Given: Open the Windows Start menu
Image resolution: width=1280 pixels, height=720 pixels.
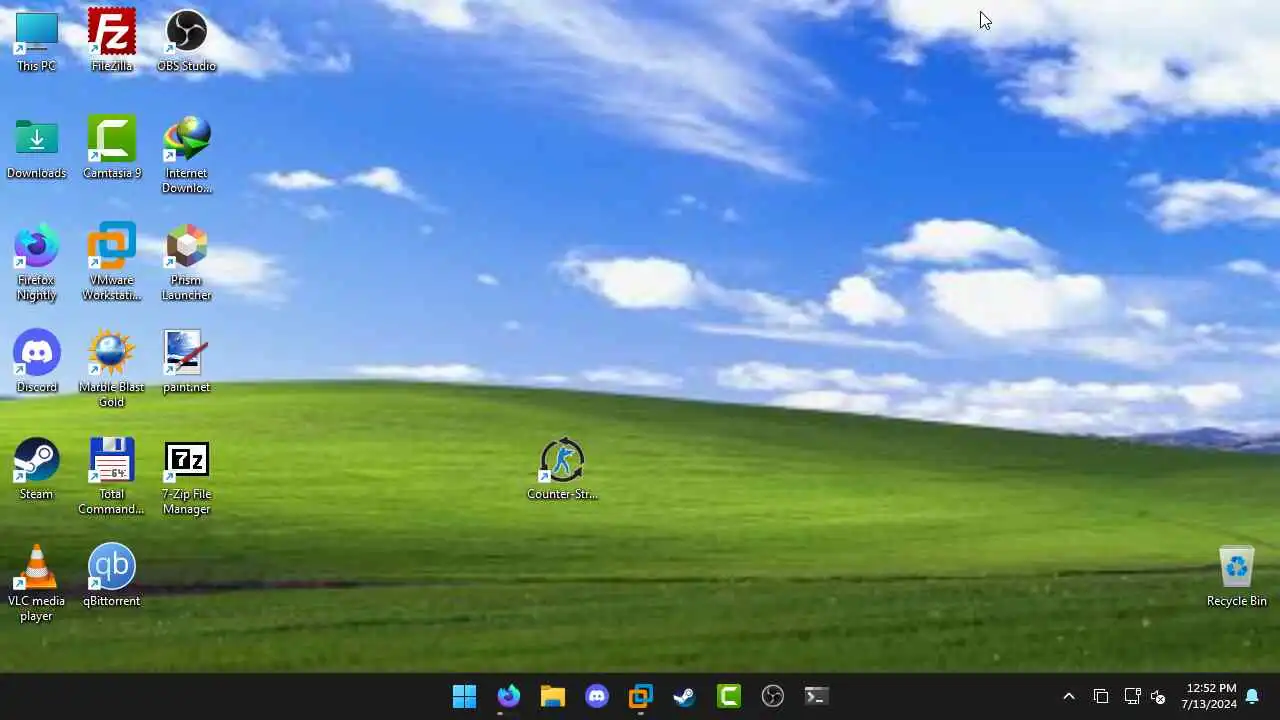Looking at the screenshot, I should [x=465, y=696].
